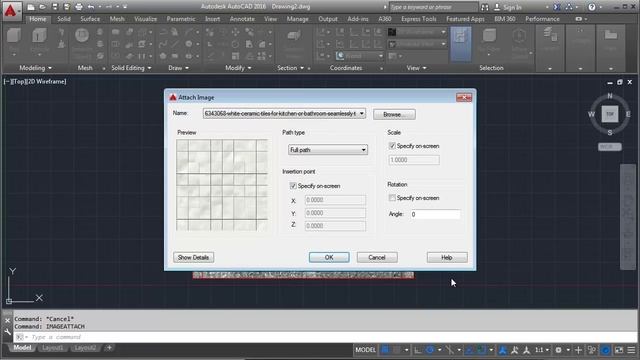Toggle Polar Tracking in status bar

(x=430, y=350)
